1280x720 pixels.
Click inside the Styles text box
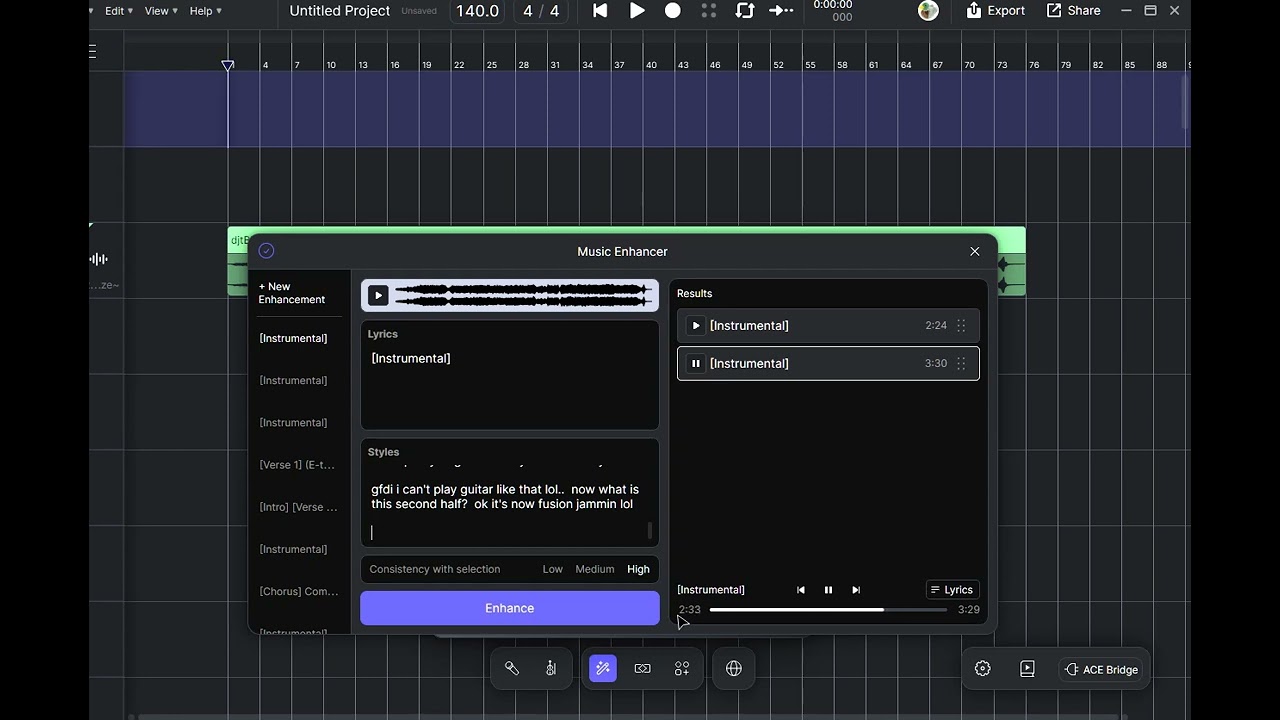point(510,495)
